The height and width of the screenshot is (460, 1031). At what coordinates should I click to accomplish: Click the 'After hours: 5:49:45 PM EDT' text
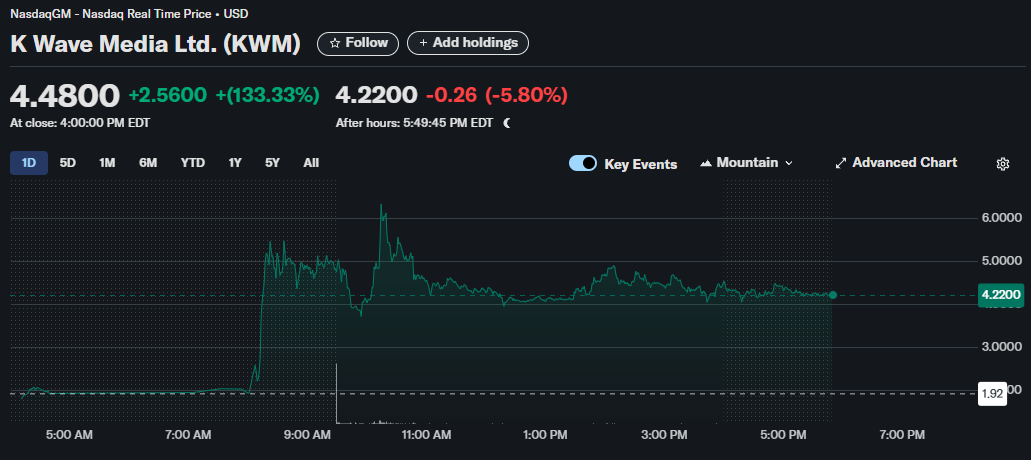click(414, 123)
